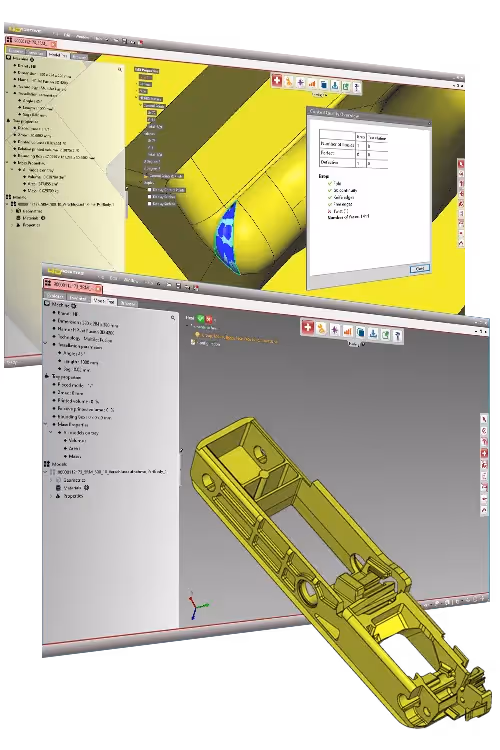The width and height of the screenshot is (500, 750).
Task: Click the green export icon in the lower window toolbar
Action: (x=386, y=334)
